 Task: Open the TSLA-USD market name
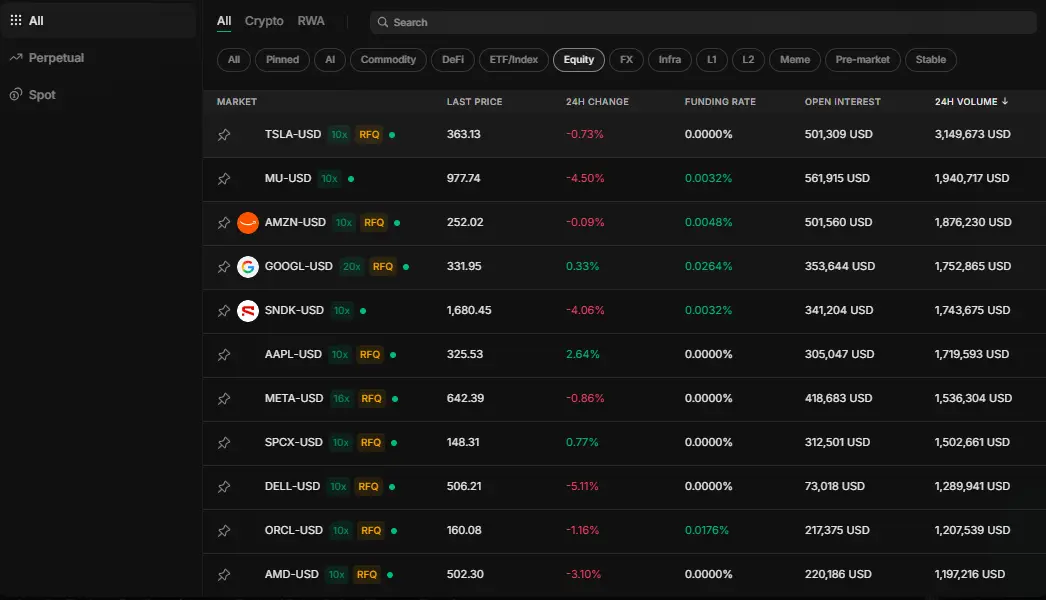pyautogui.click(x=293, y=134)
